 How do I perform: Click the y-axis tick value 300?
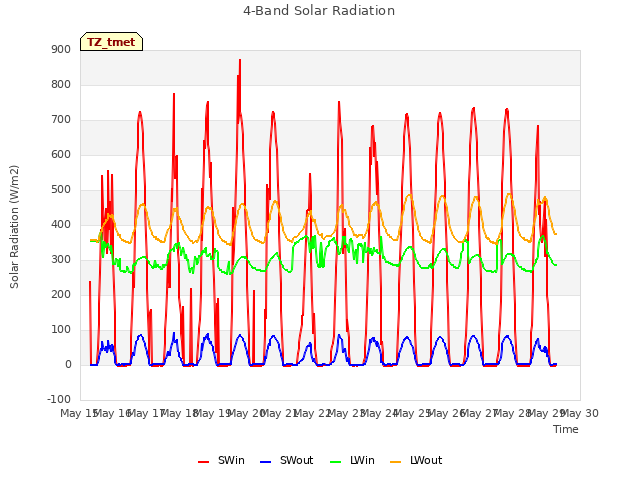(x=61, y=260)
